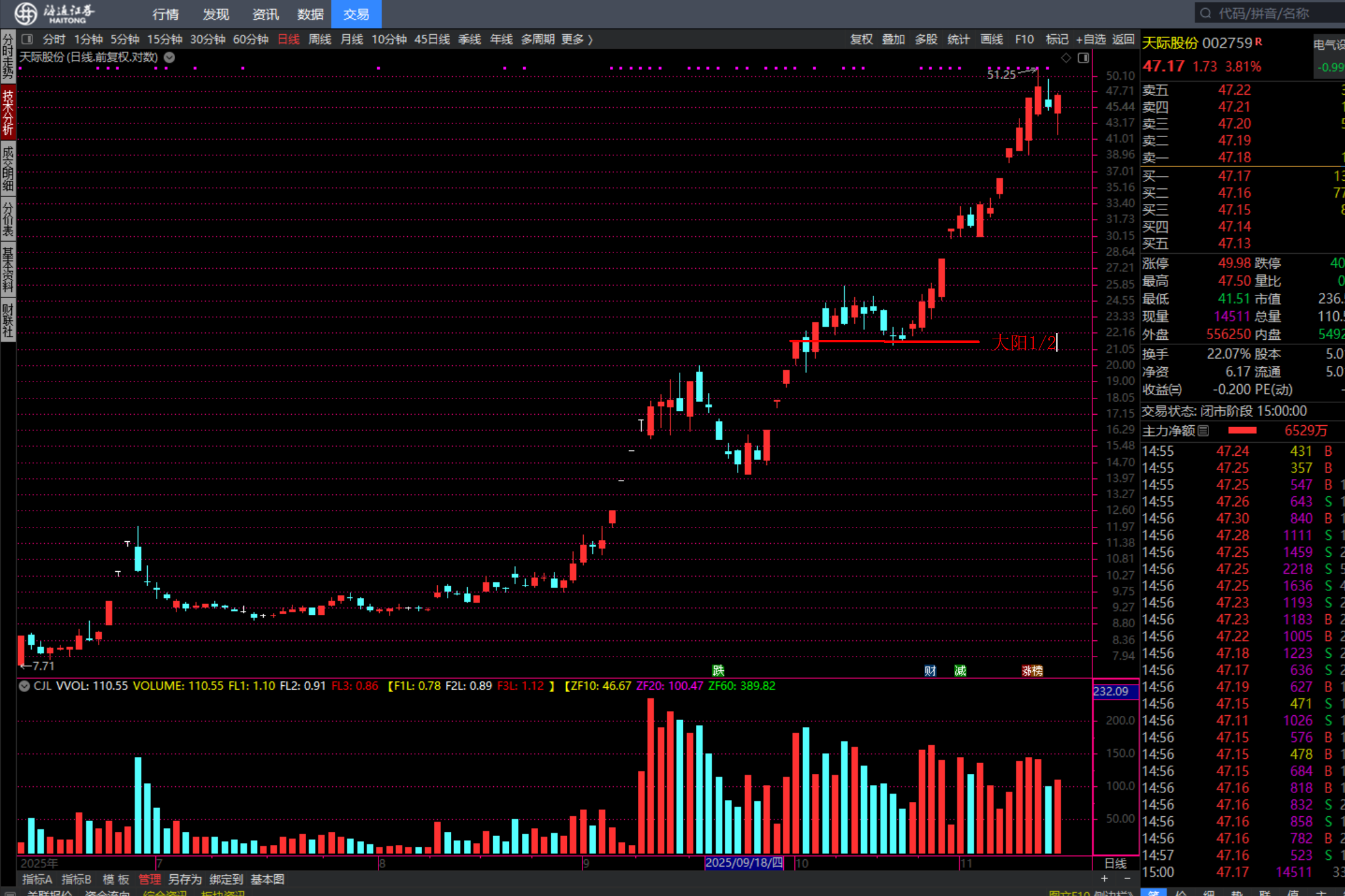1345x896 pixels.
Task: Click the 减 marker icon on chart
Action: point(960,670)
